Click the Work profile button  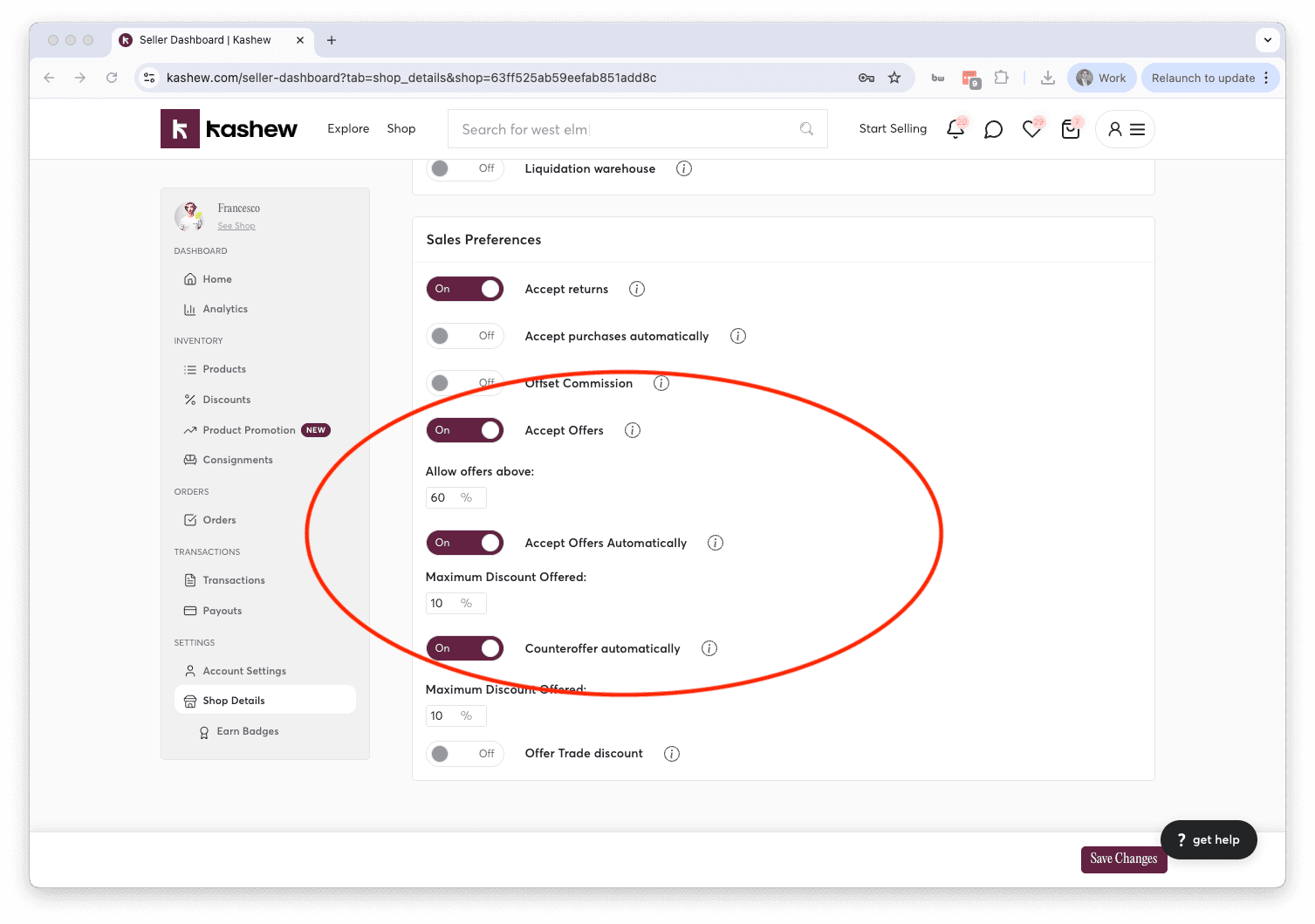click(x=1101, y=78)
